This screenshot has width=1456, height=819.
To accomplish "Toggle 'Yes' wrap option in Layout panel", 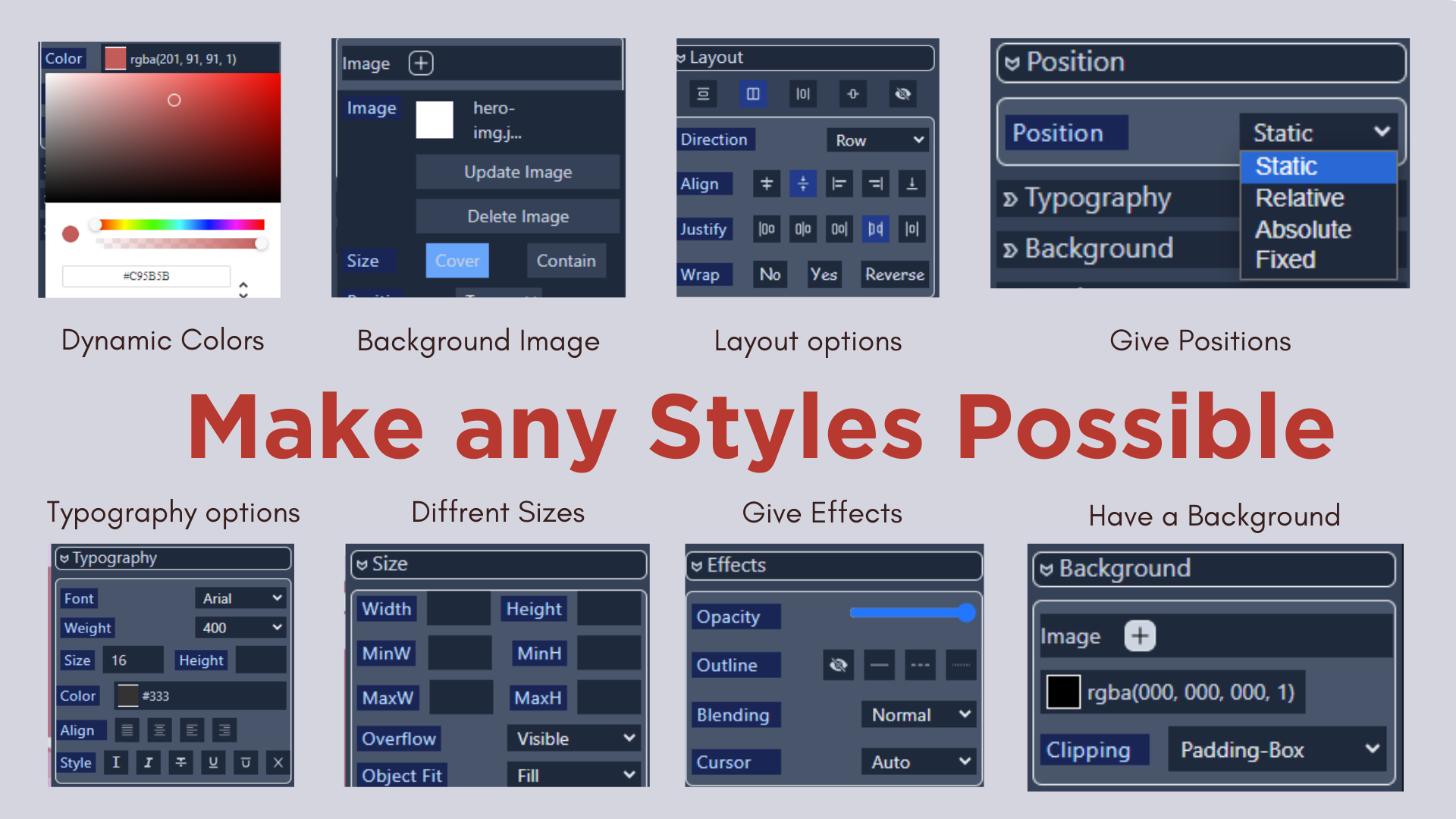I will coord(821,272).
